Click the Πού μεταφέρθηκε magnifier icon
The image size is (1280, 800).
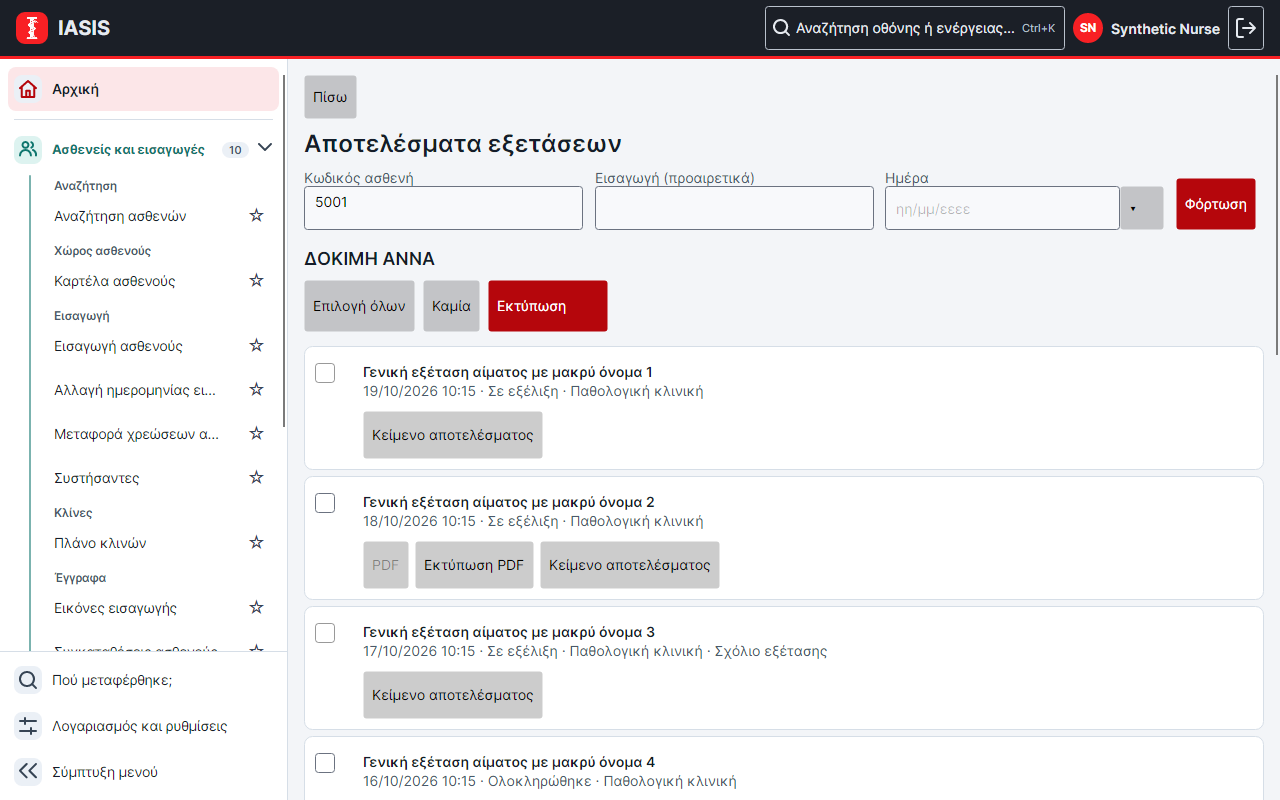coord(28,680)
